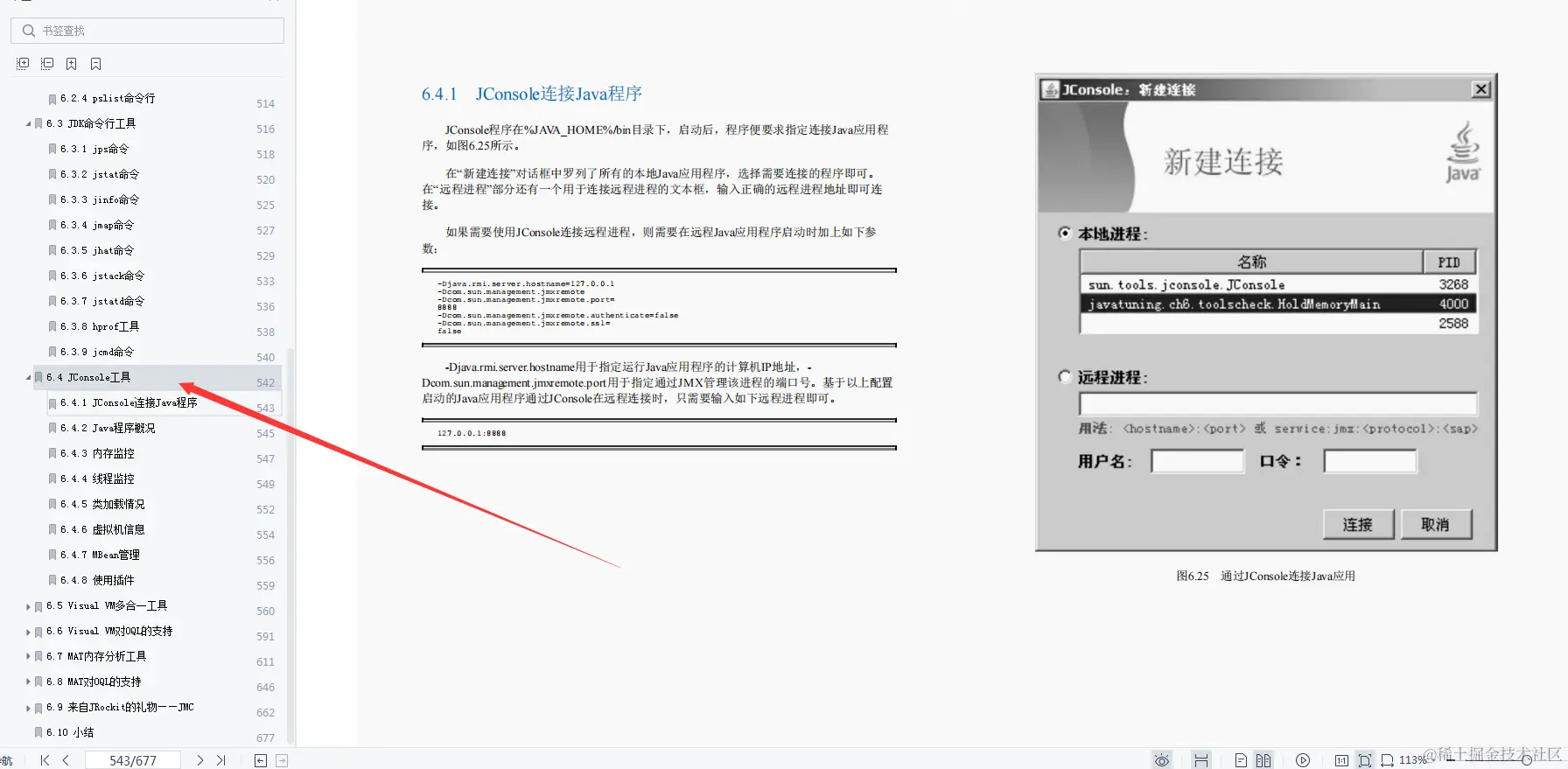Toggle eye protection mode icon

coord(1162,760)
